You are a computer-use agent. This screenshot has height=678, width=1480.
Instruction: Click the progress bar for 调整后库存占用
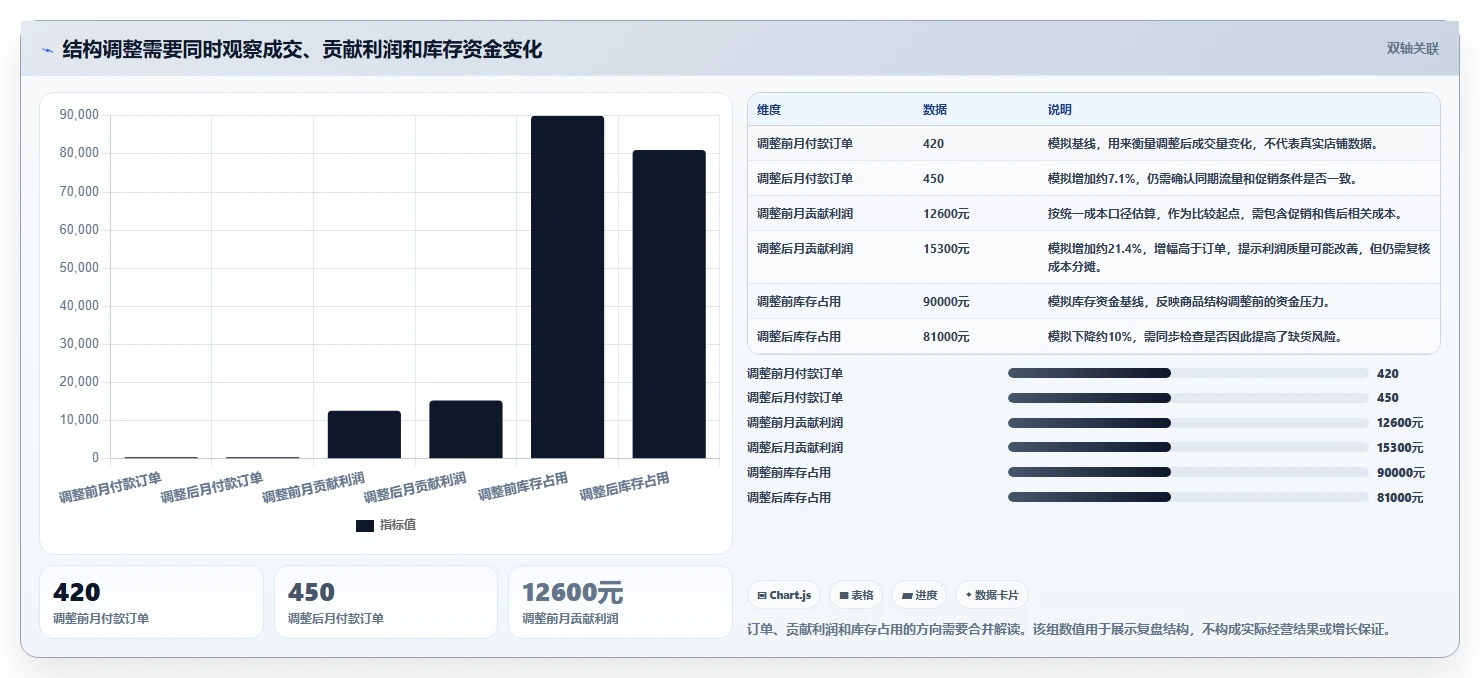(x=1188, y=497)
